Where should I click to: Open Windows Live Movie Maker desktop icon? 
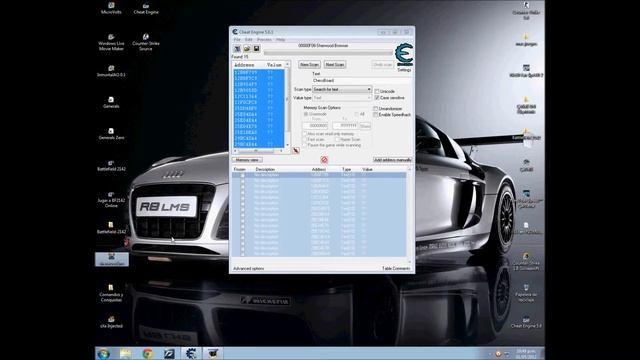tap(111, 42)
